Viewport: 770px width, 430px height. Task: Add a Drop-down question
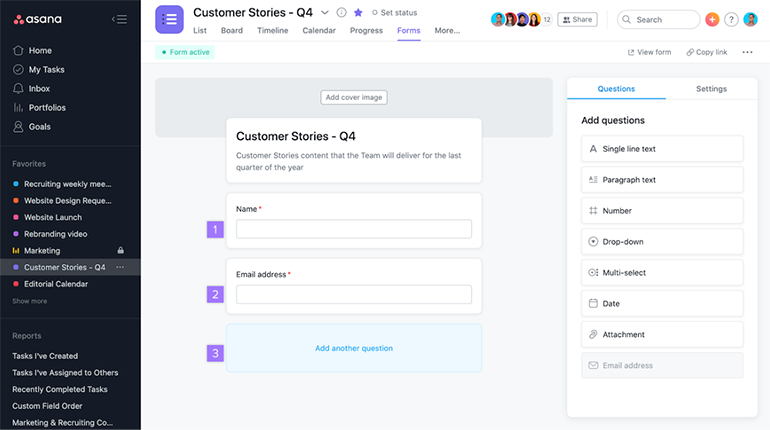pos(661,241)
